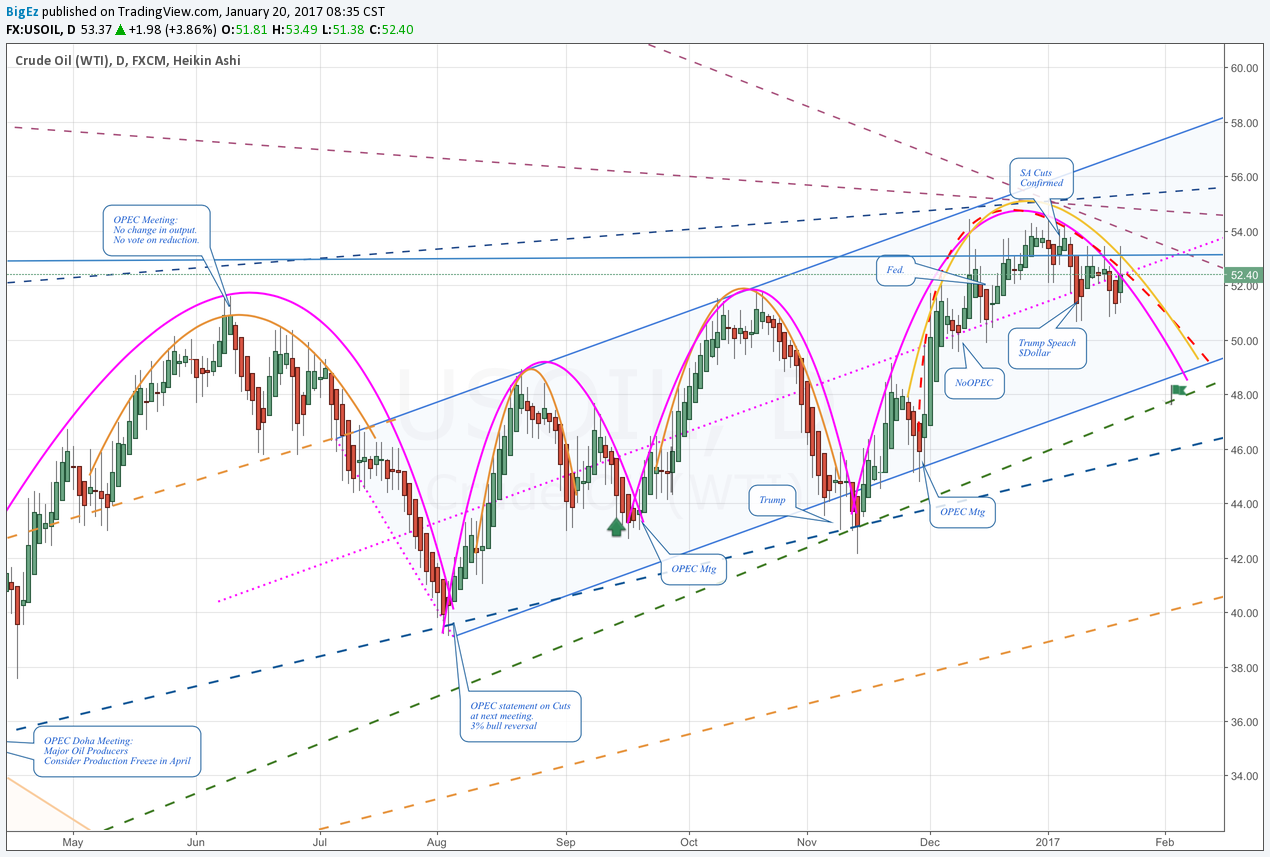This screenshot has width=1270, height=857.
Task: Click the 'NoOPEC' callout label
Action: pyautogui.click(x=972, y=383)
